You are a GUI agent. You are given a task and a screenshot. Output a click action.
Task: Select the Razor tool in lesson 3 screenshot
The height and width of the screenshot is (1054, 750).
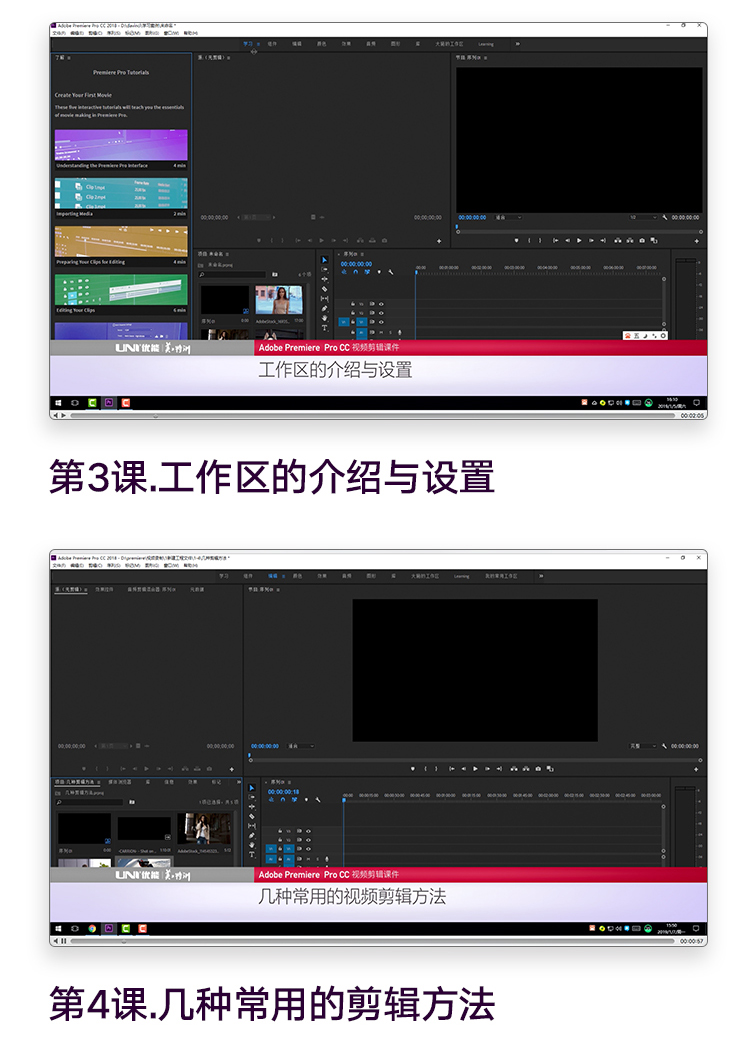click(325, 289)
